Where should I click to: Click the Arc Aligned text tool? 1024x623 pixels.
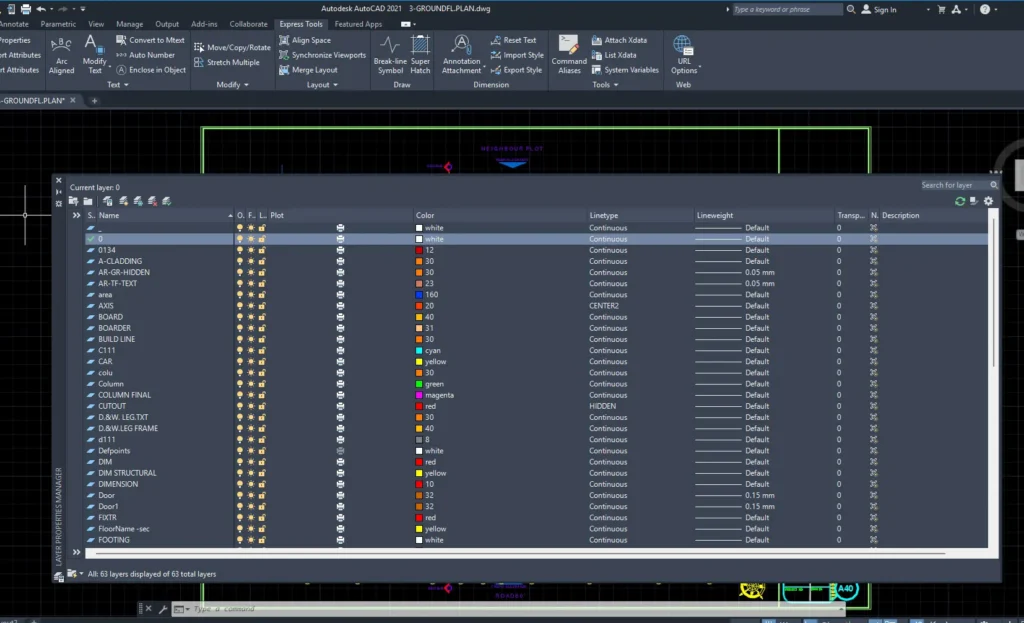(61, 55)
